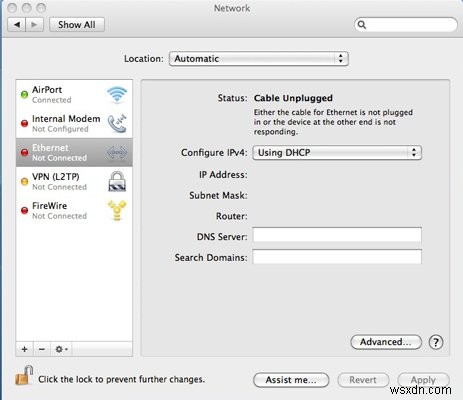This screenshot has width=463, height=400.
Task: Go back with the left arrow
Action: point(17,25)
